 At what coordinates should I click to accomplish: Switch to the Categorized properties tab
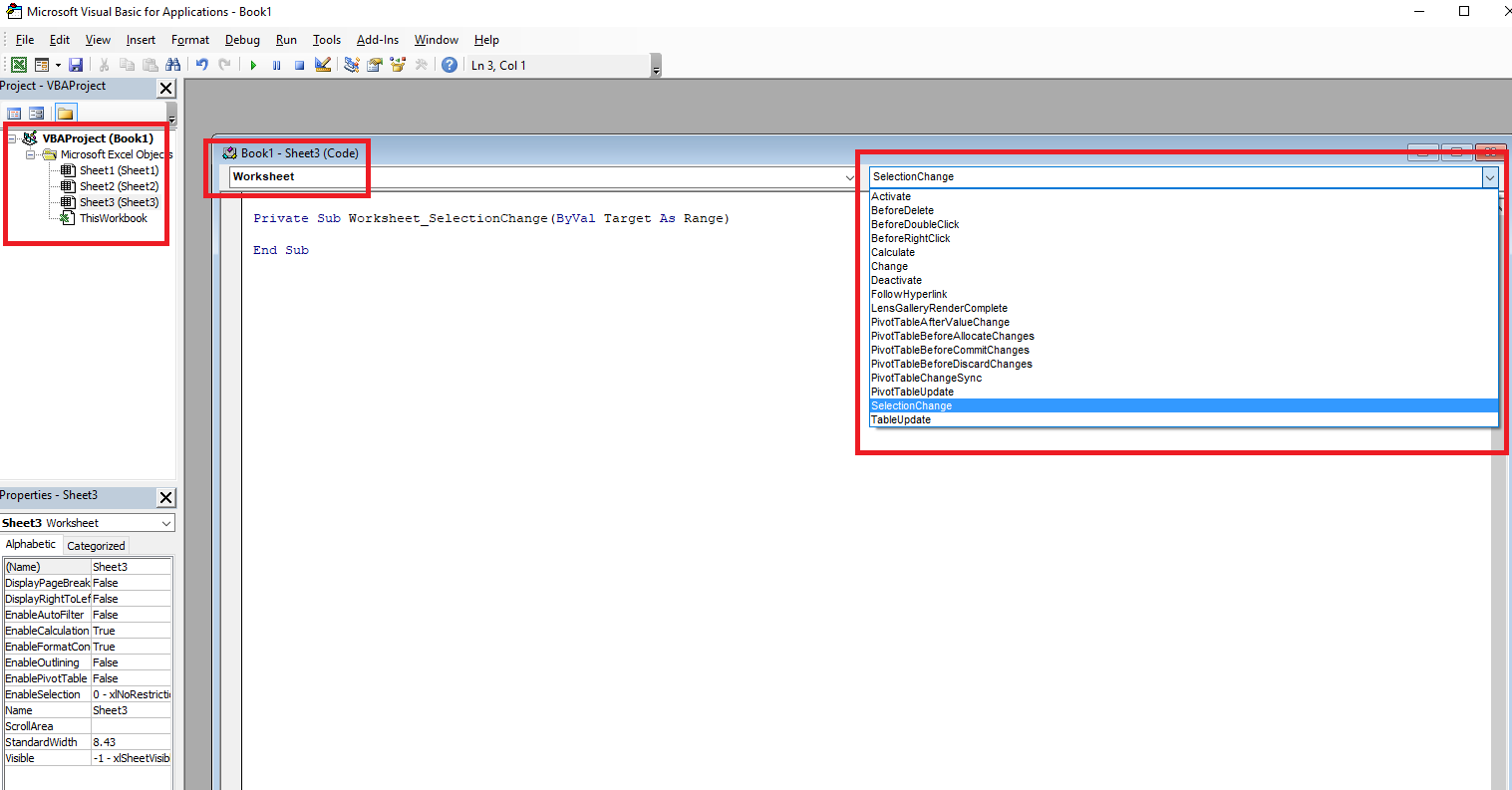96,545
